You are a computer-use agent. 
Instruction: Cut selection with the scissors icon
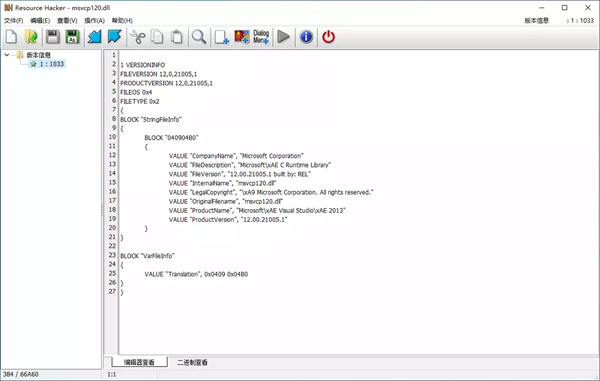(x=138, y=37)
